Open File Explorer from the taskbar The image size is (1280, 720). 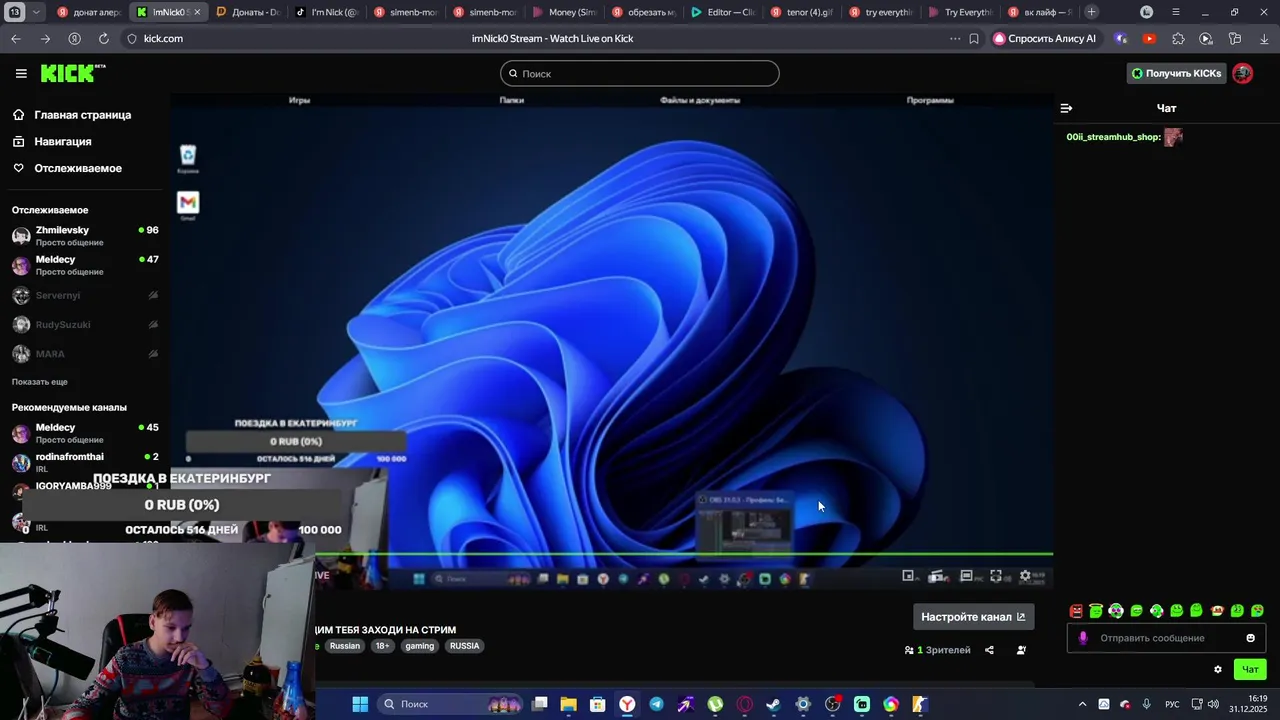point(568,704)
